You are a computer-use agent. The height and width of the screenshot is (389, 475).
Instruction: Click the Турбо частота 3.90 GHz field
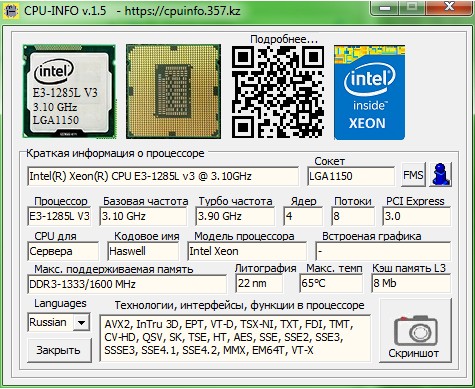click(235, 216)
